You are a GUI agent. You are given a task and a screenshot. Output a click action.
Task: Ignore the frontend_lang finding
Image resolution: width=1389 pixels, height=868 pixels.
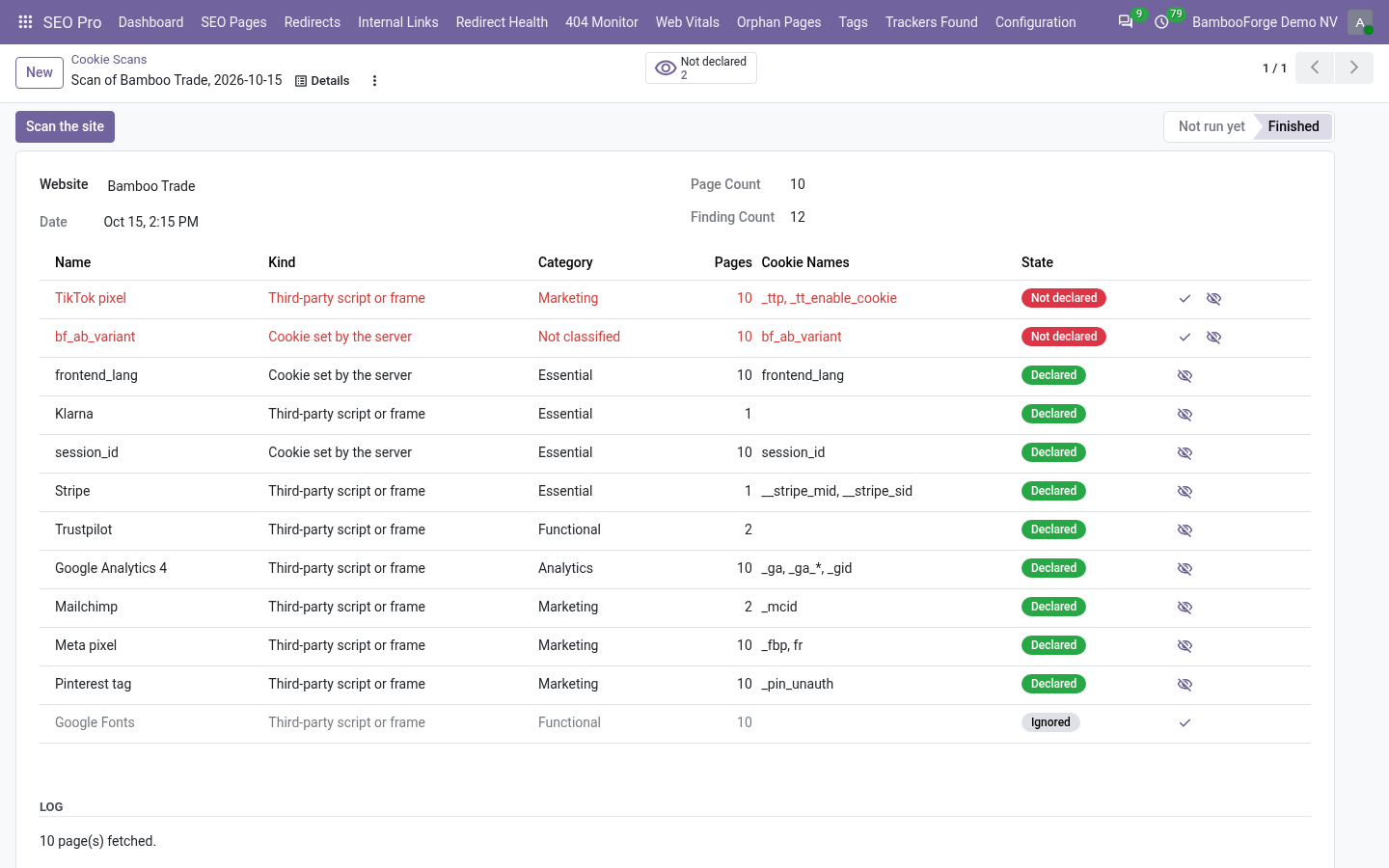click(x=1185, y=376)
